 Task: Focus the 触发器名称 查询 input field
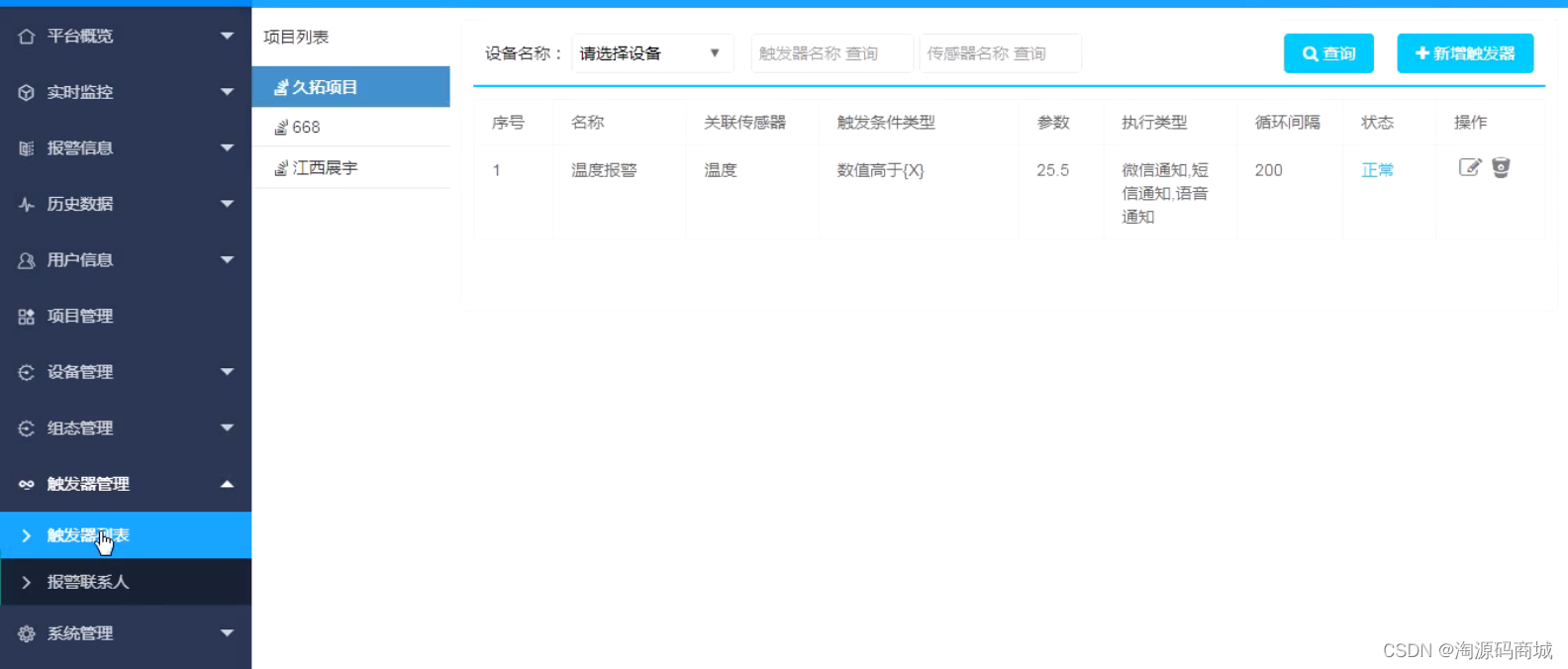point(832,53)
